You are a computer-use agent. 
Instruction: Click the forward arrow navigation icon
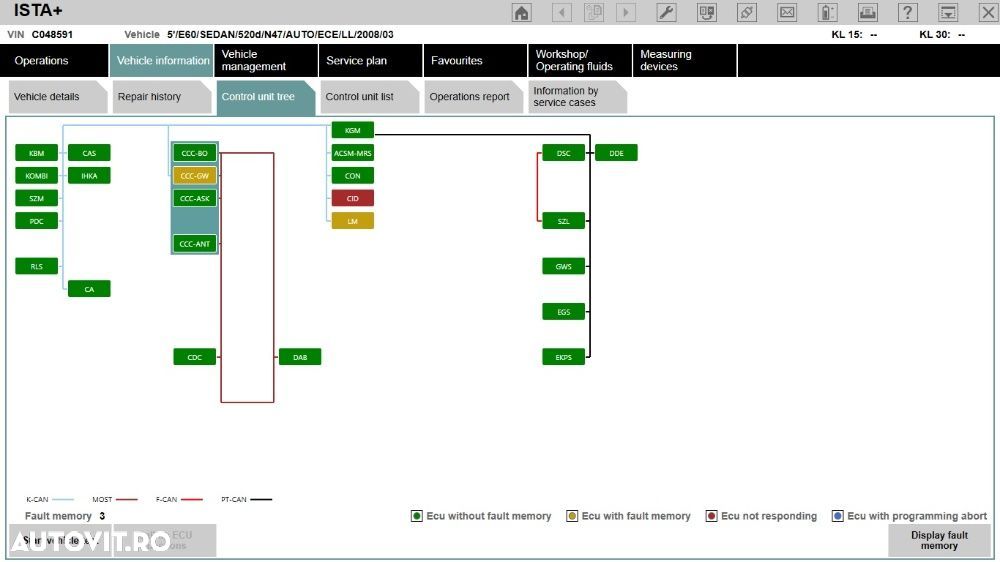(626, 12)
